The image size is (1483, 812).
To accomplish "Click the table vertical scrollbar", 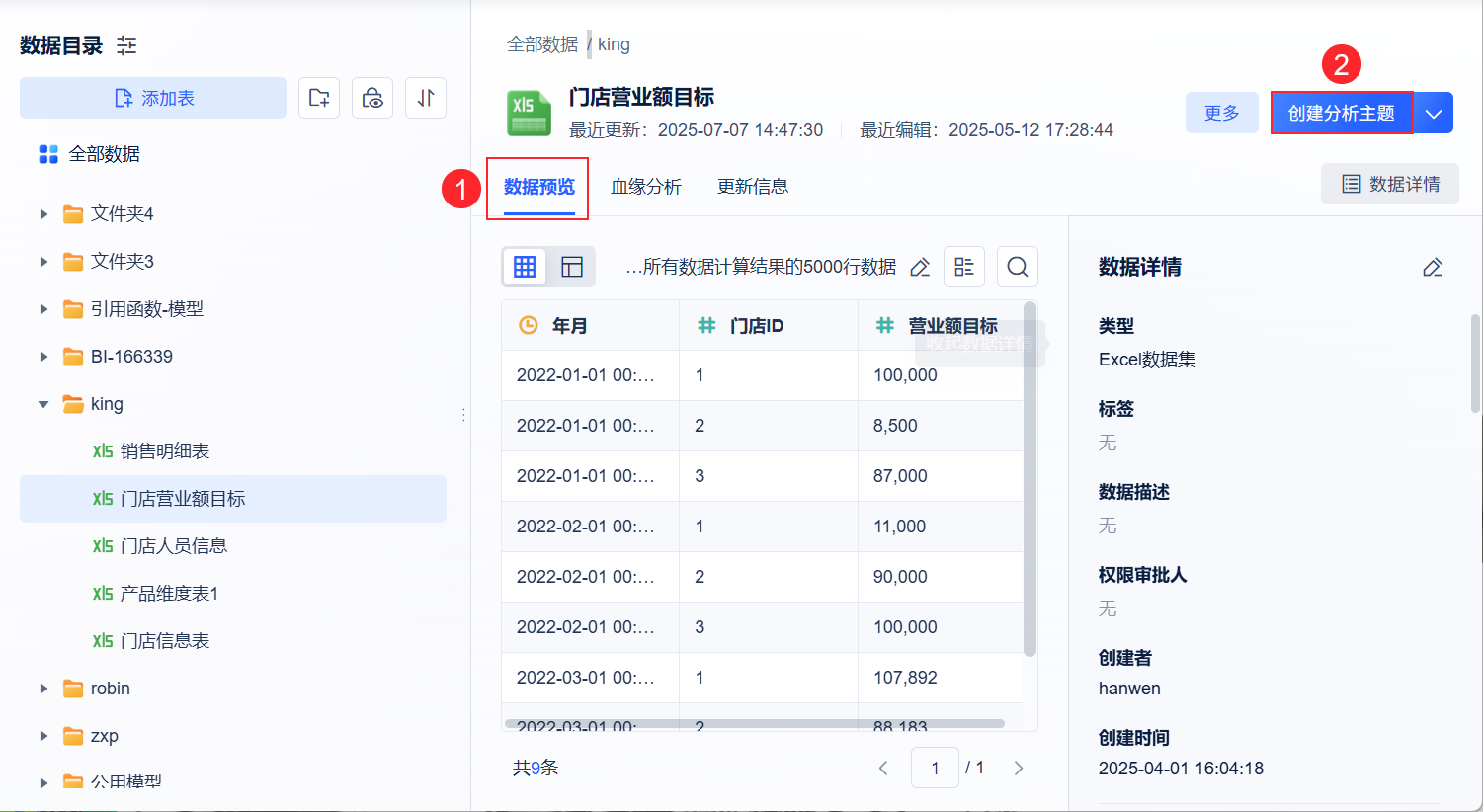I will point(1030,480).
